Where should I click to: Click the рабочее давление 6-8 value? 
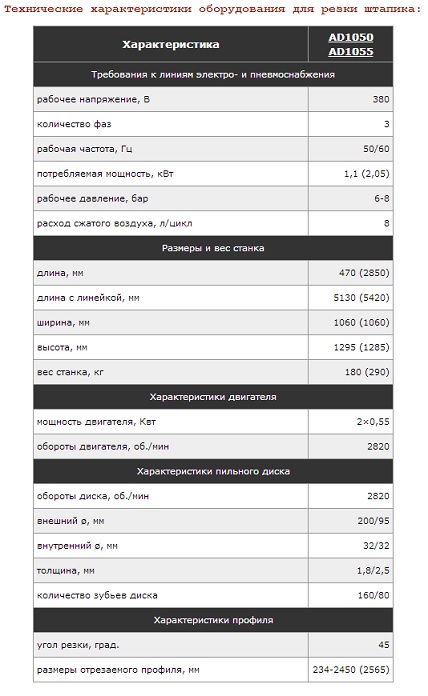[x=381, y=198]
